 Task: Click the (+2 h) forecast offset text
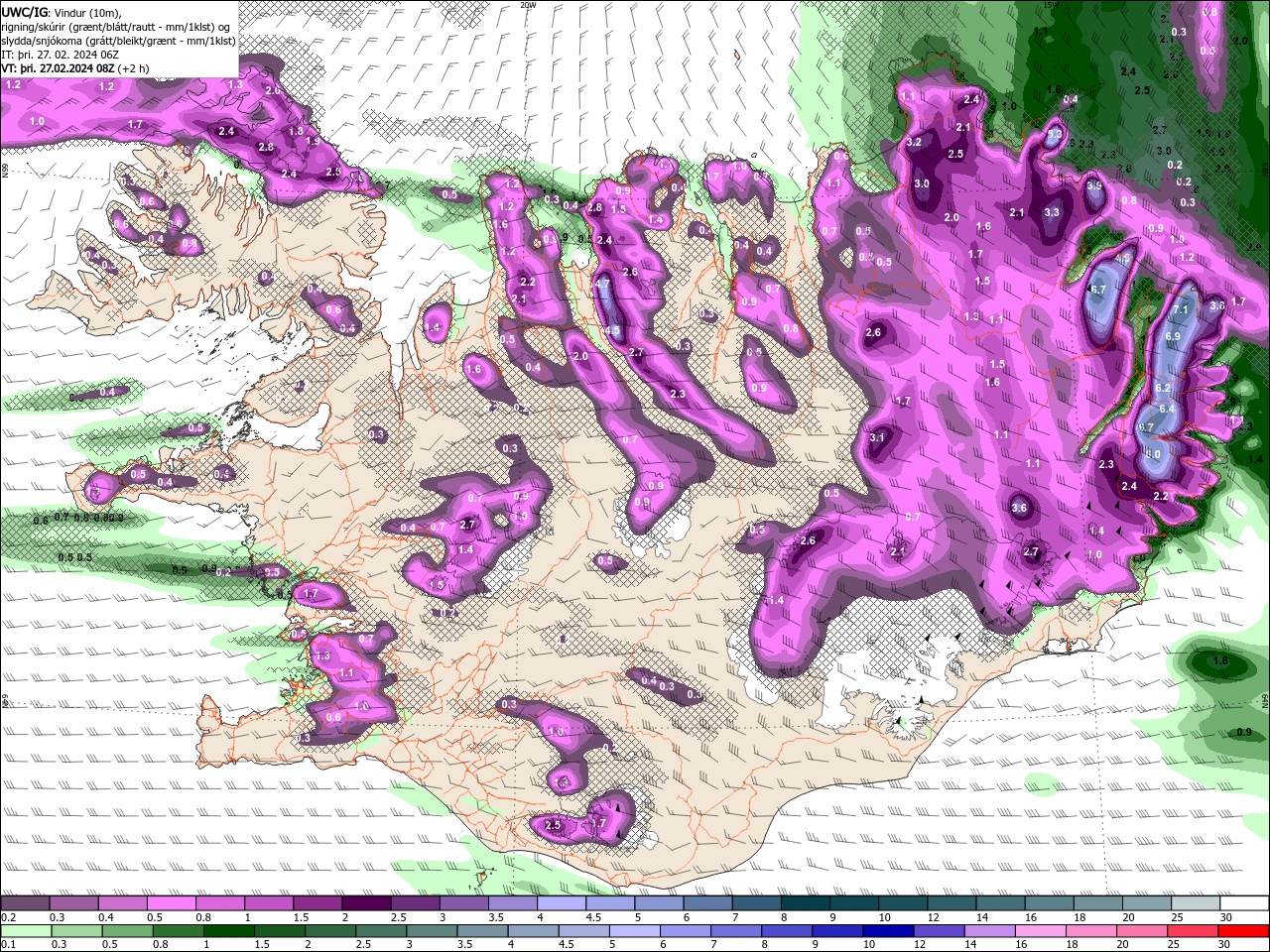click(134, 68)
